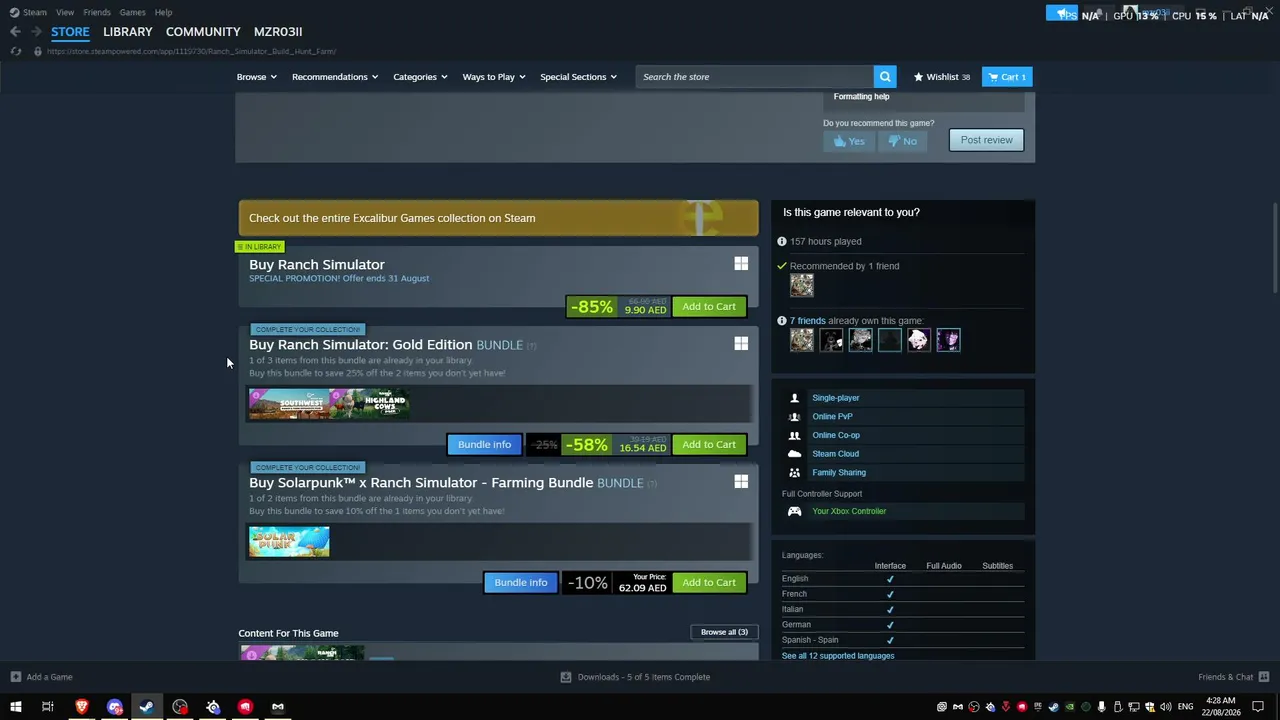Open the View menu

[65, 12]
